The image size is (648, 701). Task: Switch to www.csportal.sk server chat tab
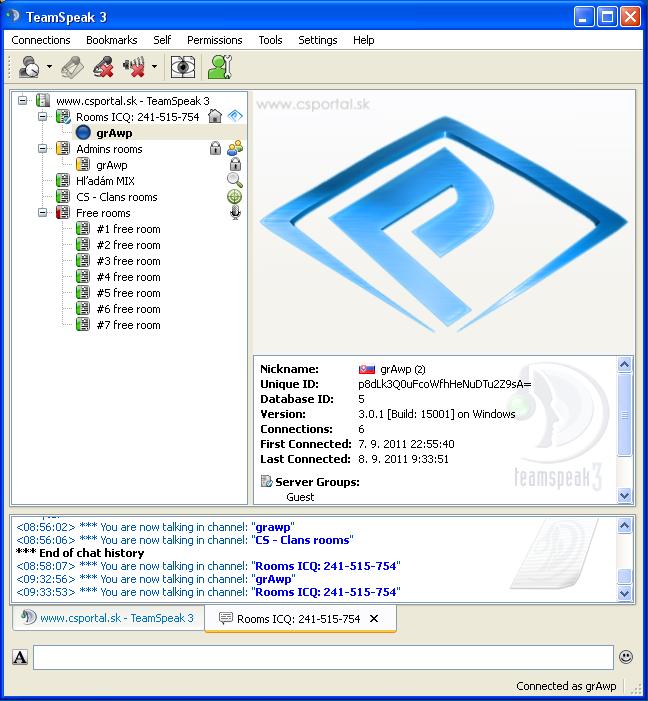107,618
